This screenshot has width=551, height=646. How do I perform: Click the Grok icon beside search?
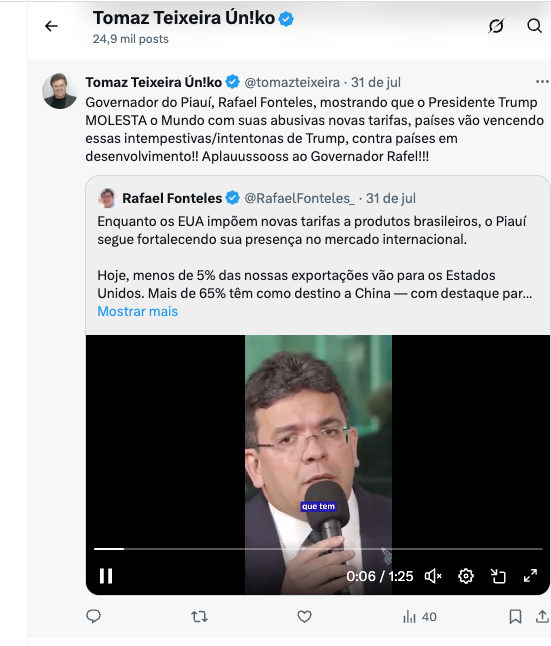click(496, 26)
